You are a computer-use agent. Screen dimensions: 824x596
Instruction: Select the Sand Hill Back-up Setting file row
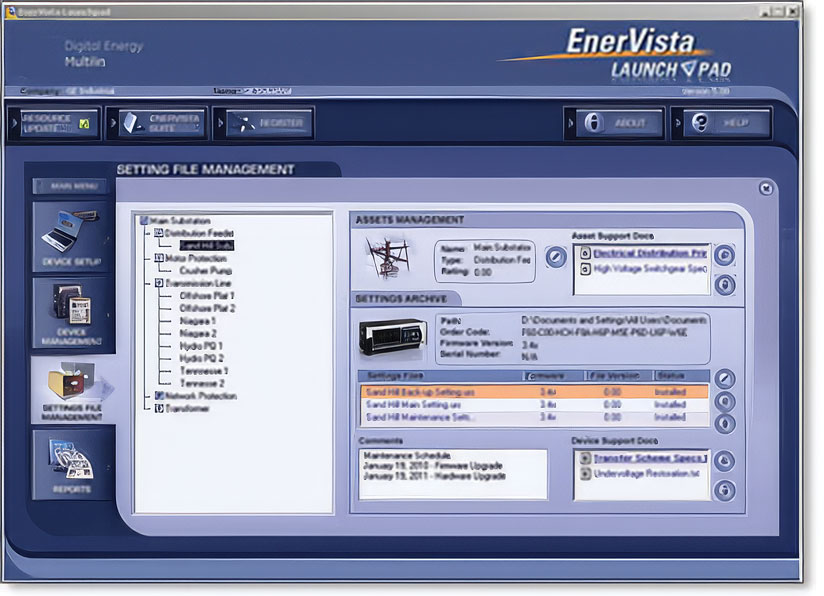pyautogui.click(x=534, y=392)
